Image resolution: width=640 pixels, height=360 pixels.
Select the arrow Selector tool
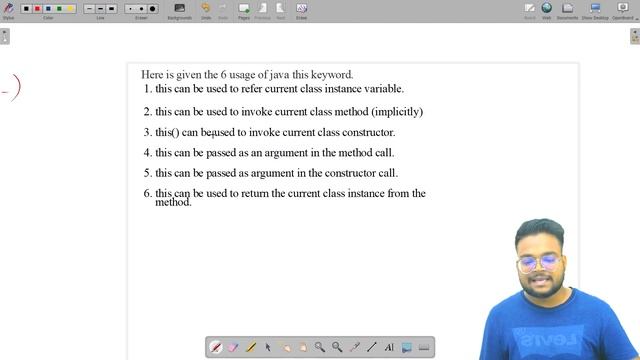pos(268,347)
